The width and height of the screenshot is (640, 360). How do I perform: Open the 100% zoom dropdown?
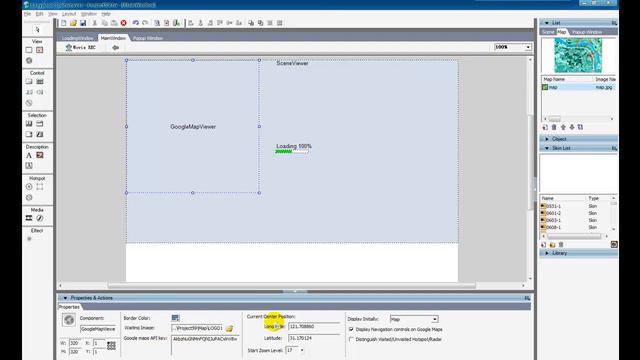pos(528,47)
